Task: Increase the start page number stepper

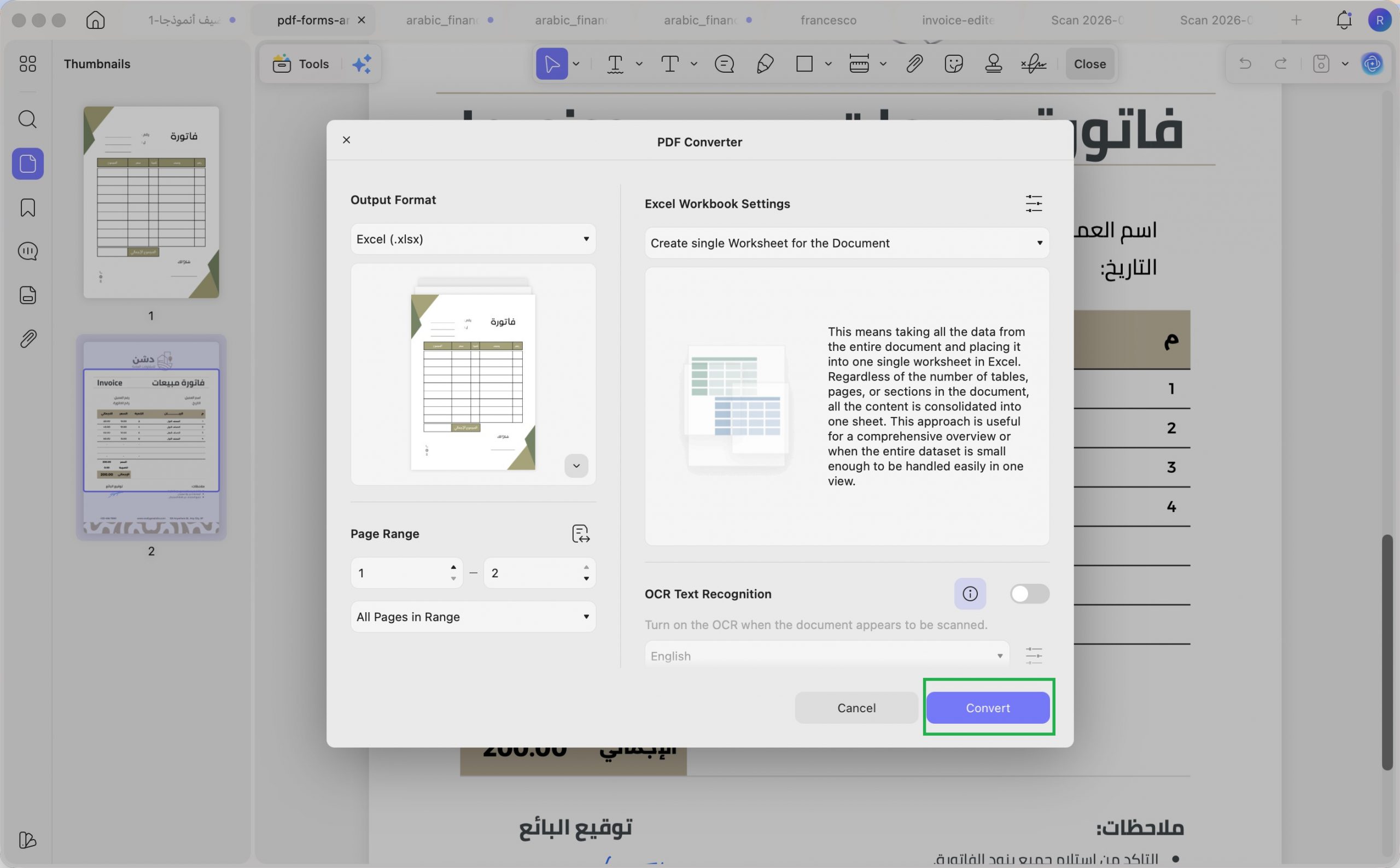Action: tap(453, 567)
